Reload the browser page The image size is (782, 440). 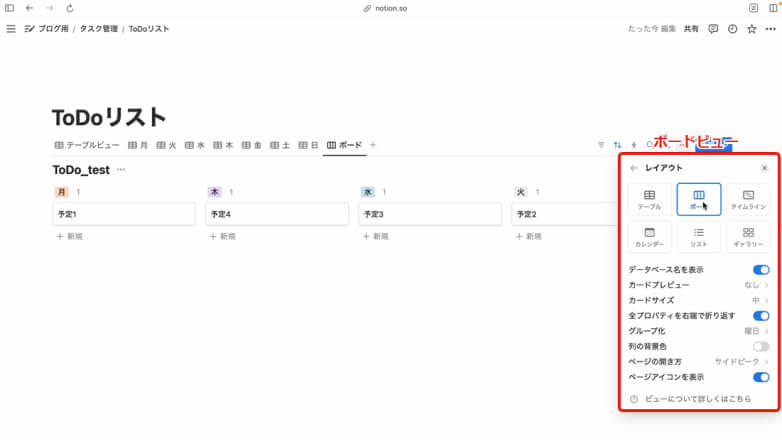click(70, 8)
